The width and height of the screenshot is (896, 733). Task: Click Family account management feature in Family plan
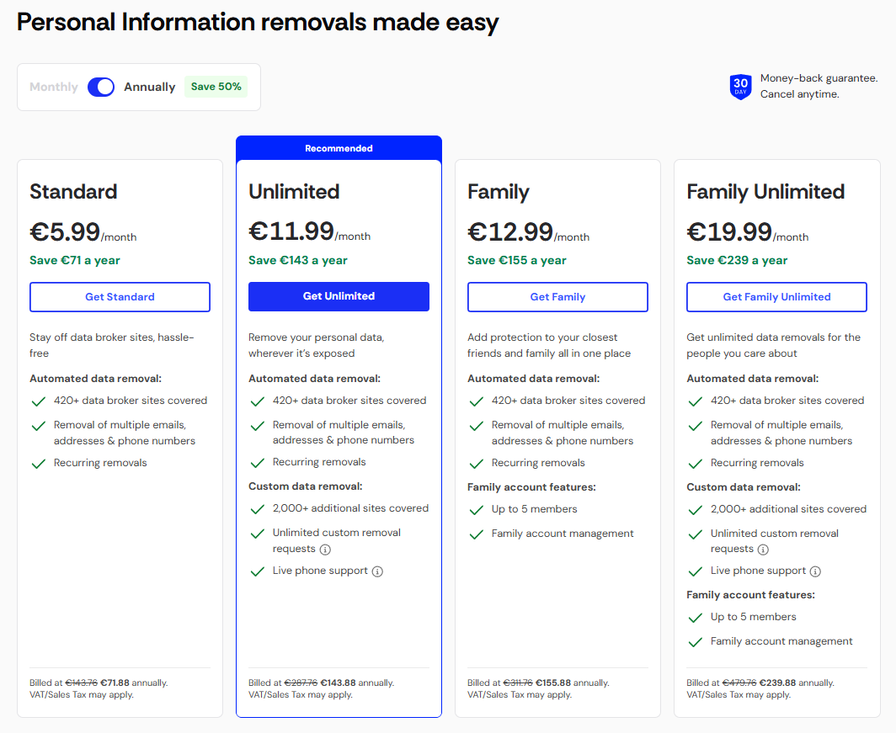(x=562, y=534)
